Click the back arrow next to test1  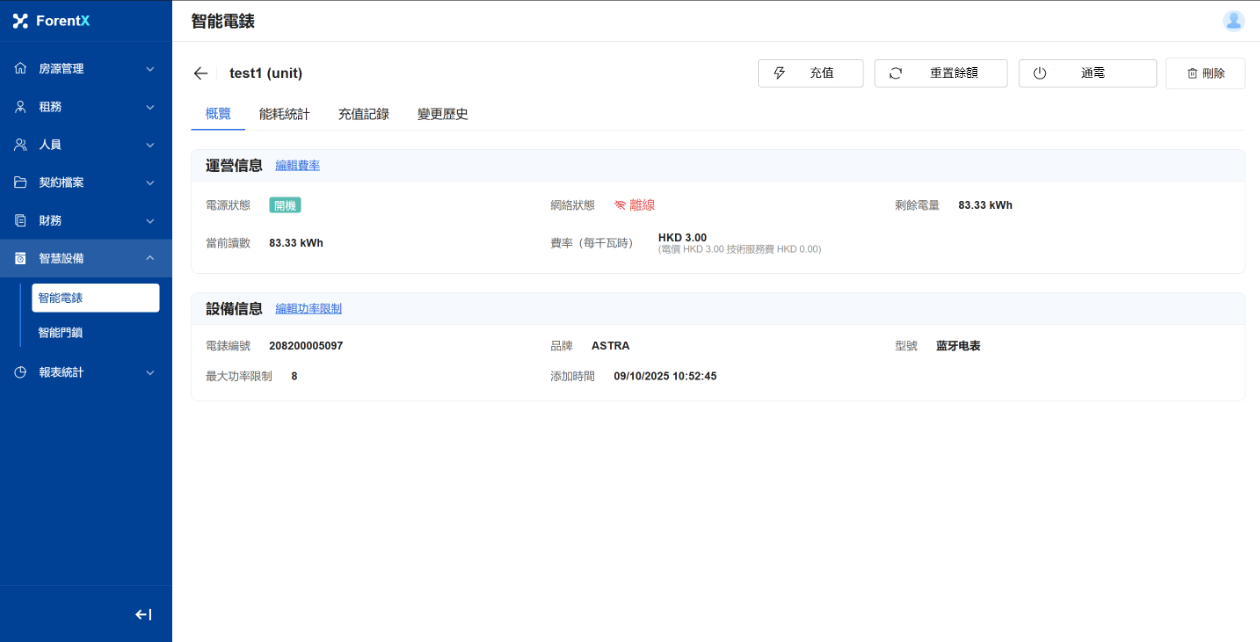[200, 73]
